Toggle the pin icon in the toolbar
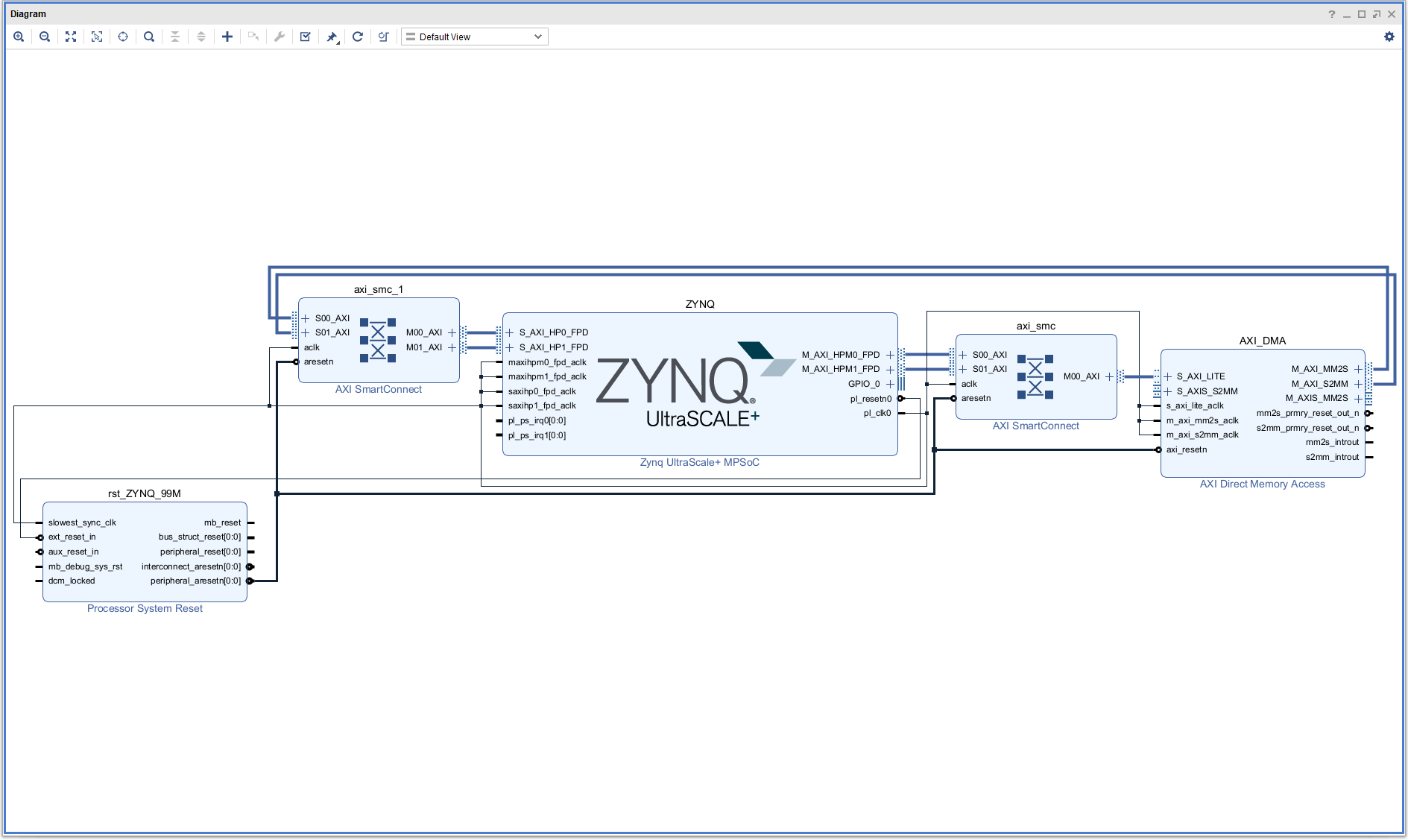The width and height of the screenshot is (1408, 840). click(x=332, y=37)
